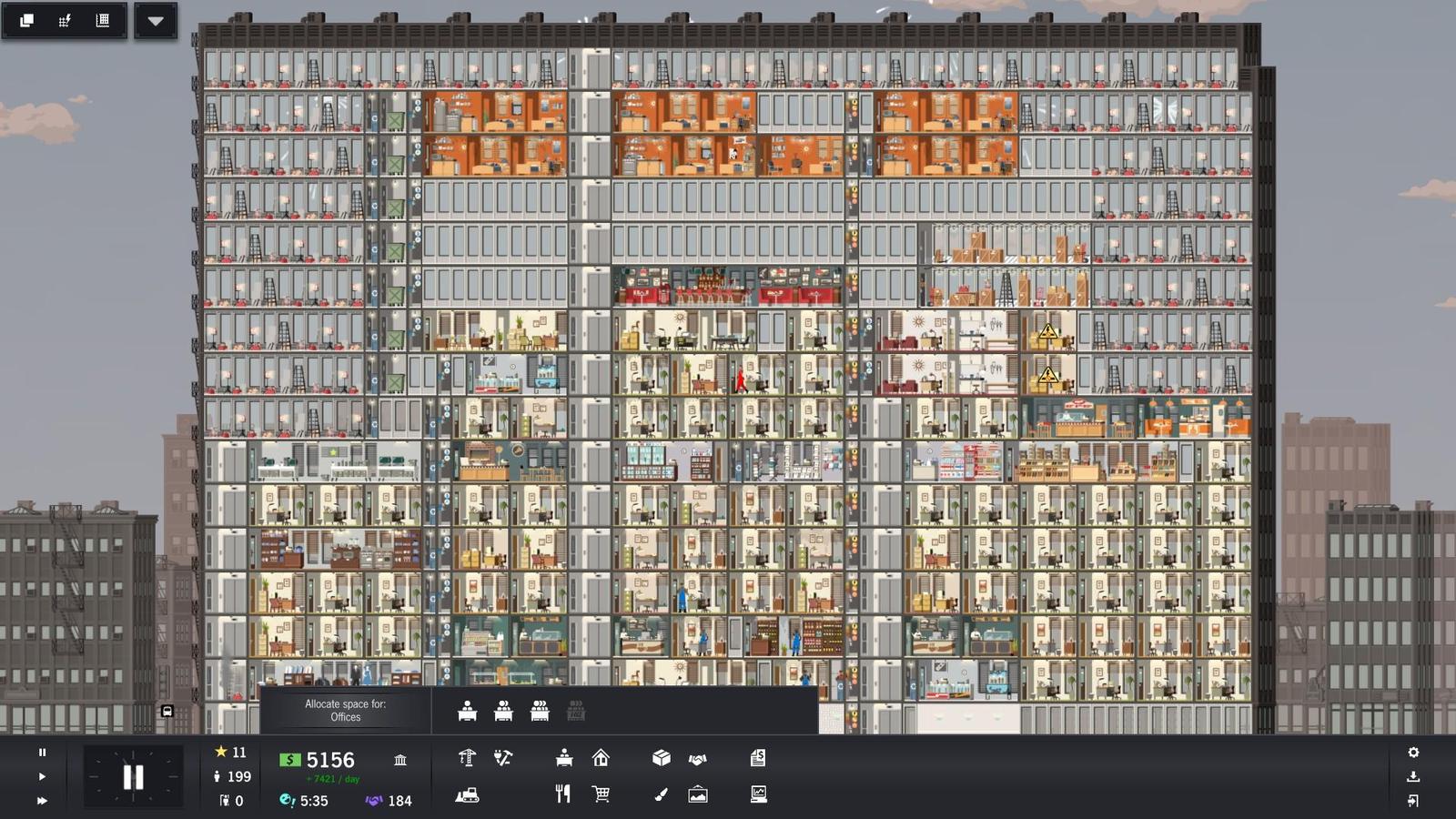Open utilities plug and hammer tool
Viewport: 1456px width, 819px height.
(x=503, y=758)
